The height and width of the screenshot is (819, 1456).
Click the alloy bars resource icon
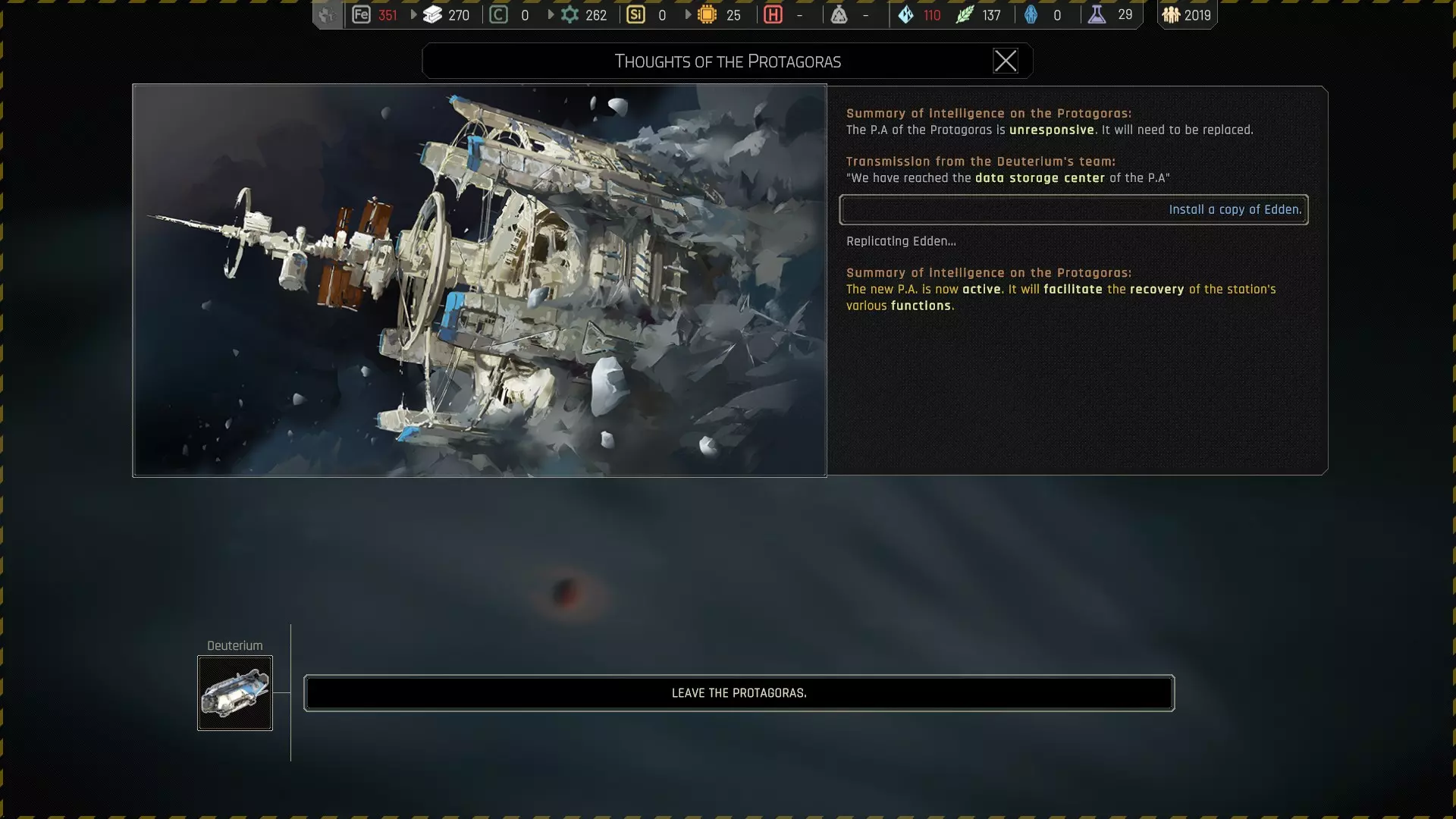[432, 14]
